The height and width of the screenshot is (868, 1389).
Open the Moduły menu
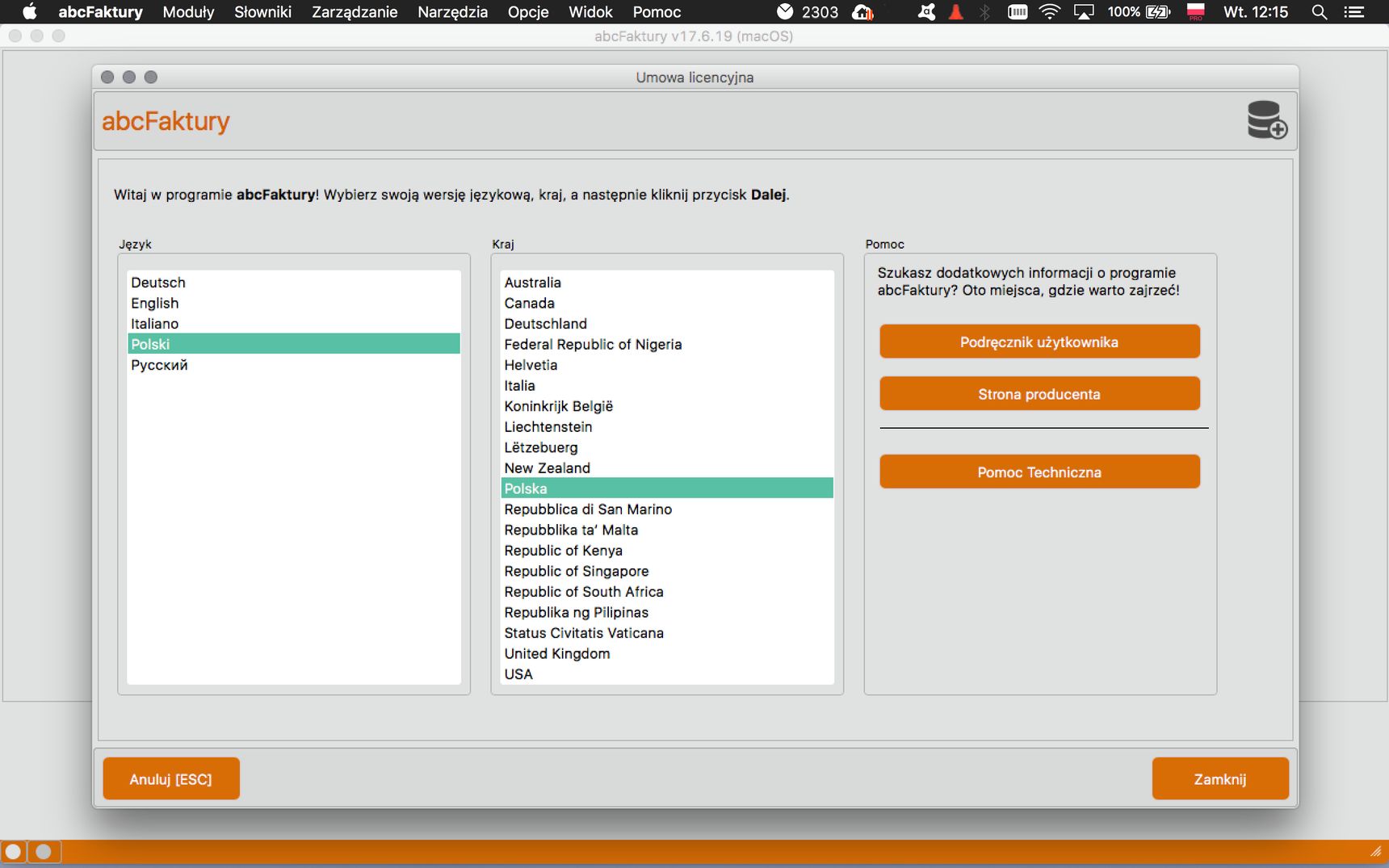188,12
